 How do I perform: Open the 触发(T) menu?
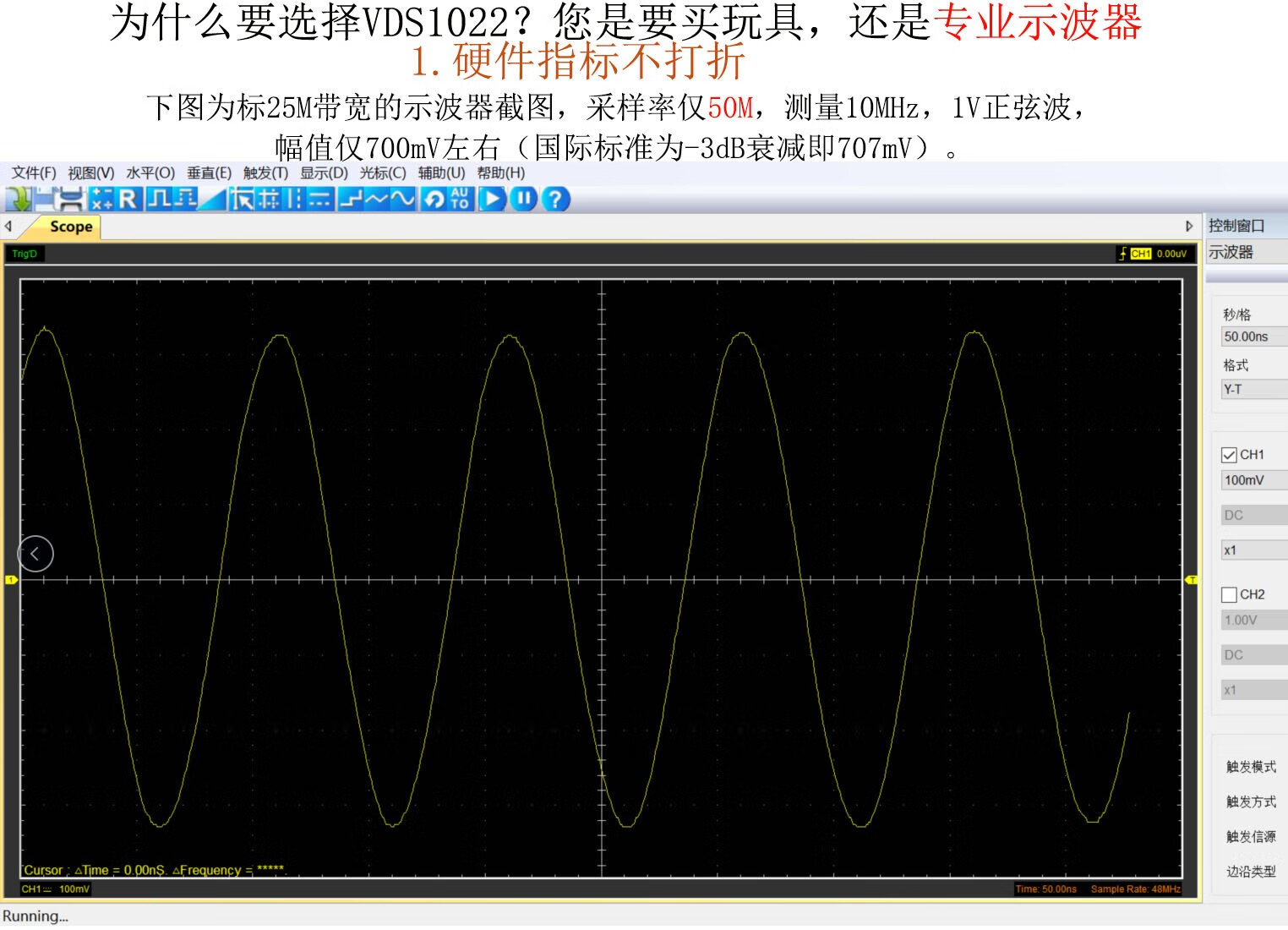[x=265, y=172]
